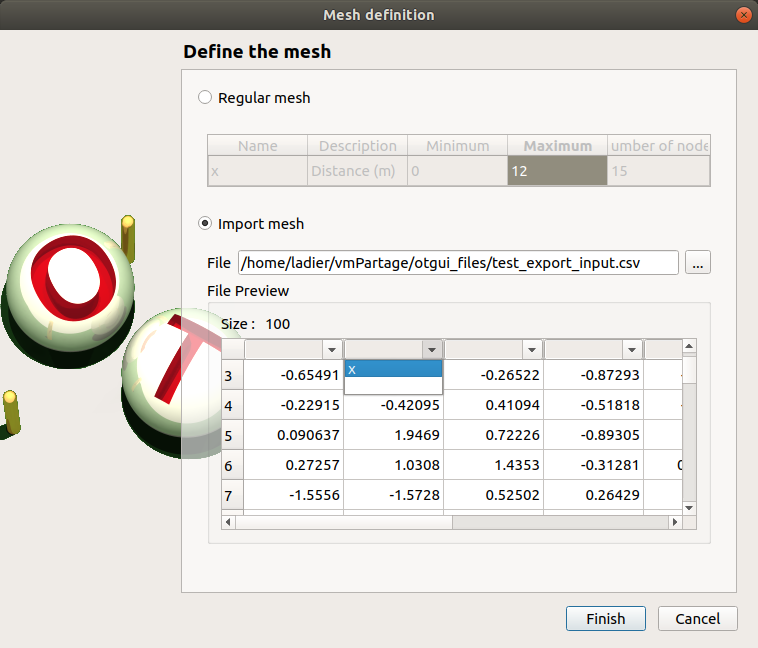Click the Maximum cell with value 12
The width and height of the screenshot is (758, 648).
point(557,171)
